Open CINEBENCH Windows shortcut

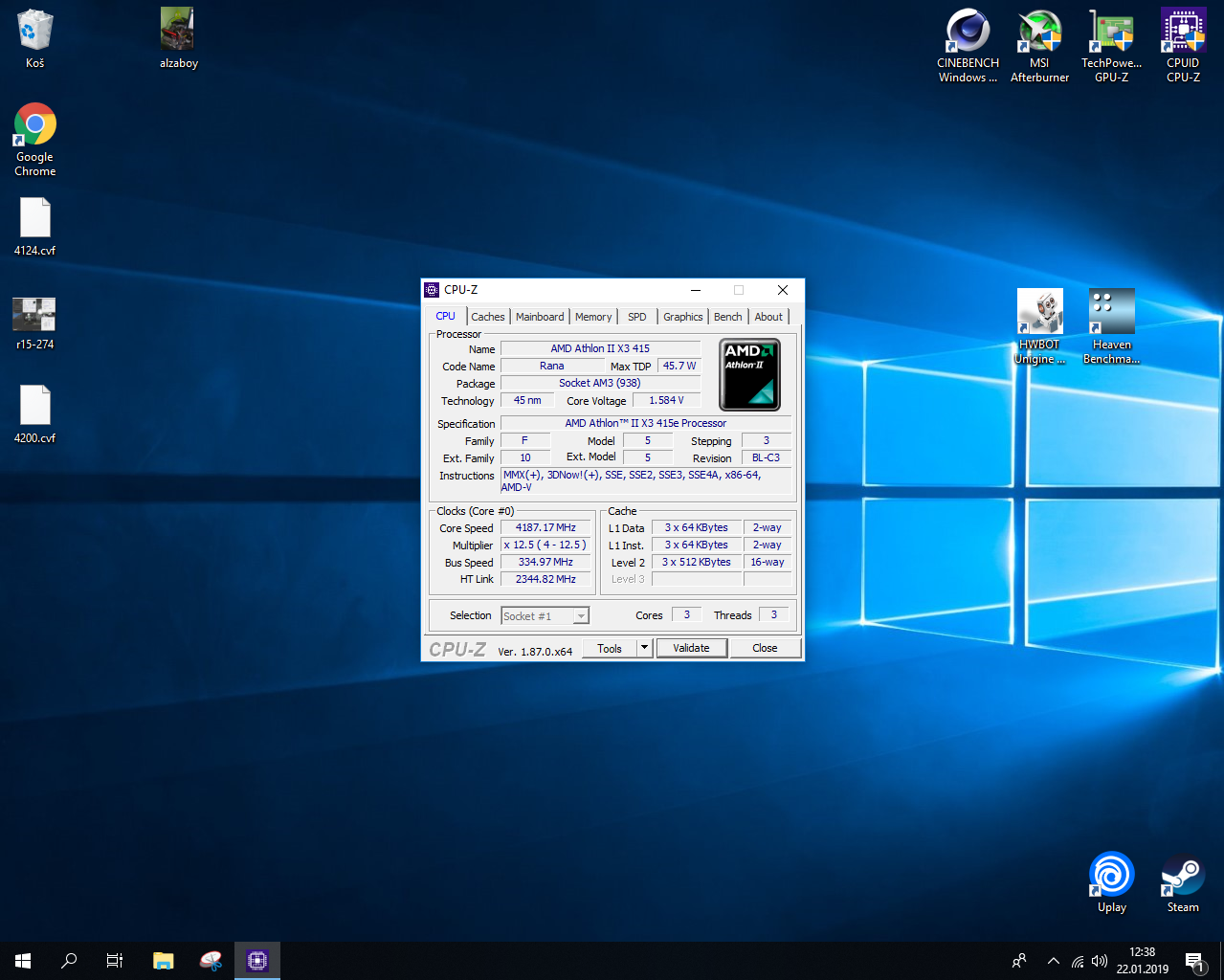coord(968,46)
